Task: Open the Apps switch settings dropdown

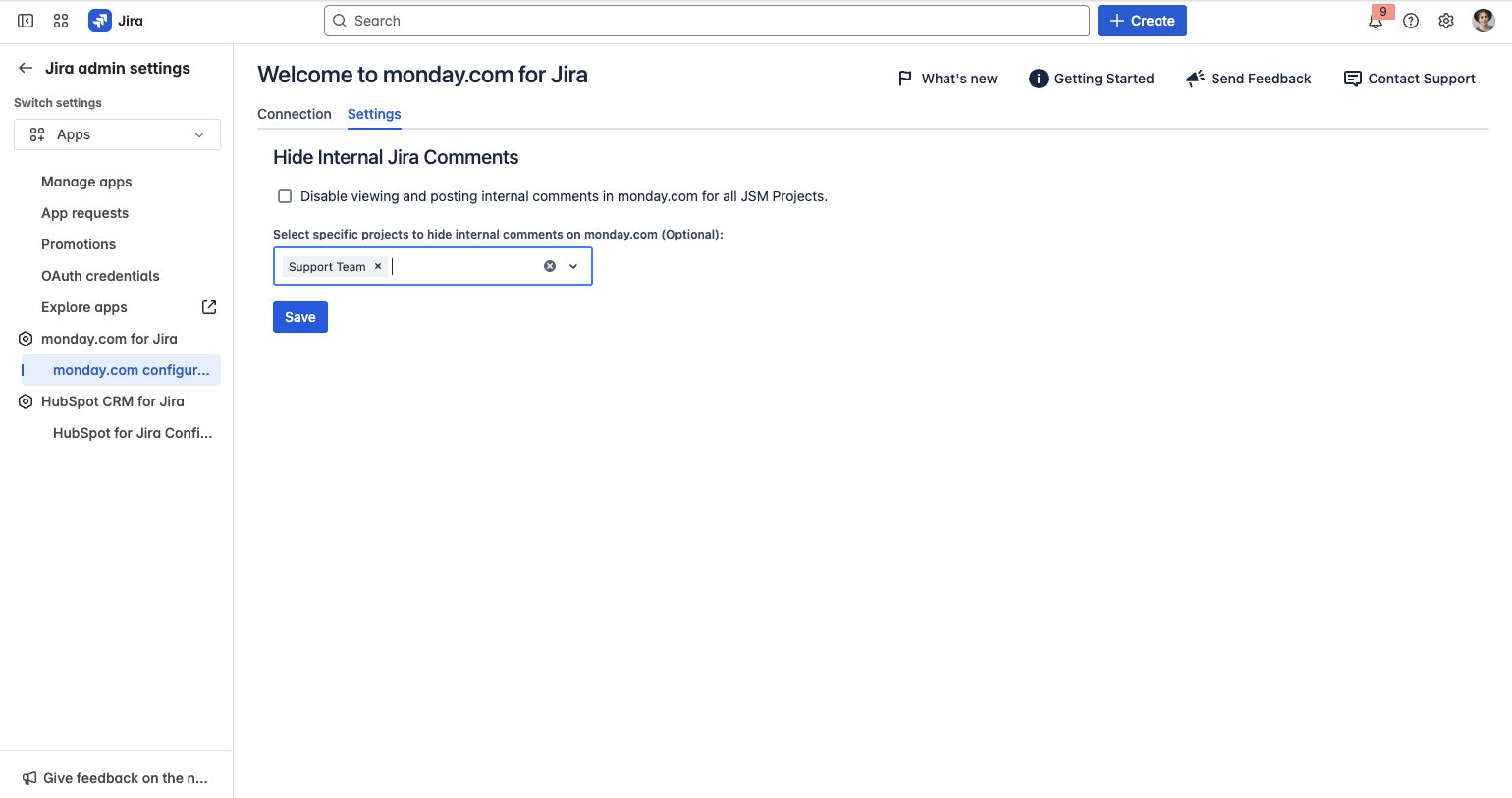Action: point(117,134)
